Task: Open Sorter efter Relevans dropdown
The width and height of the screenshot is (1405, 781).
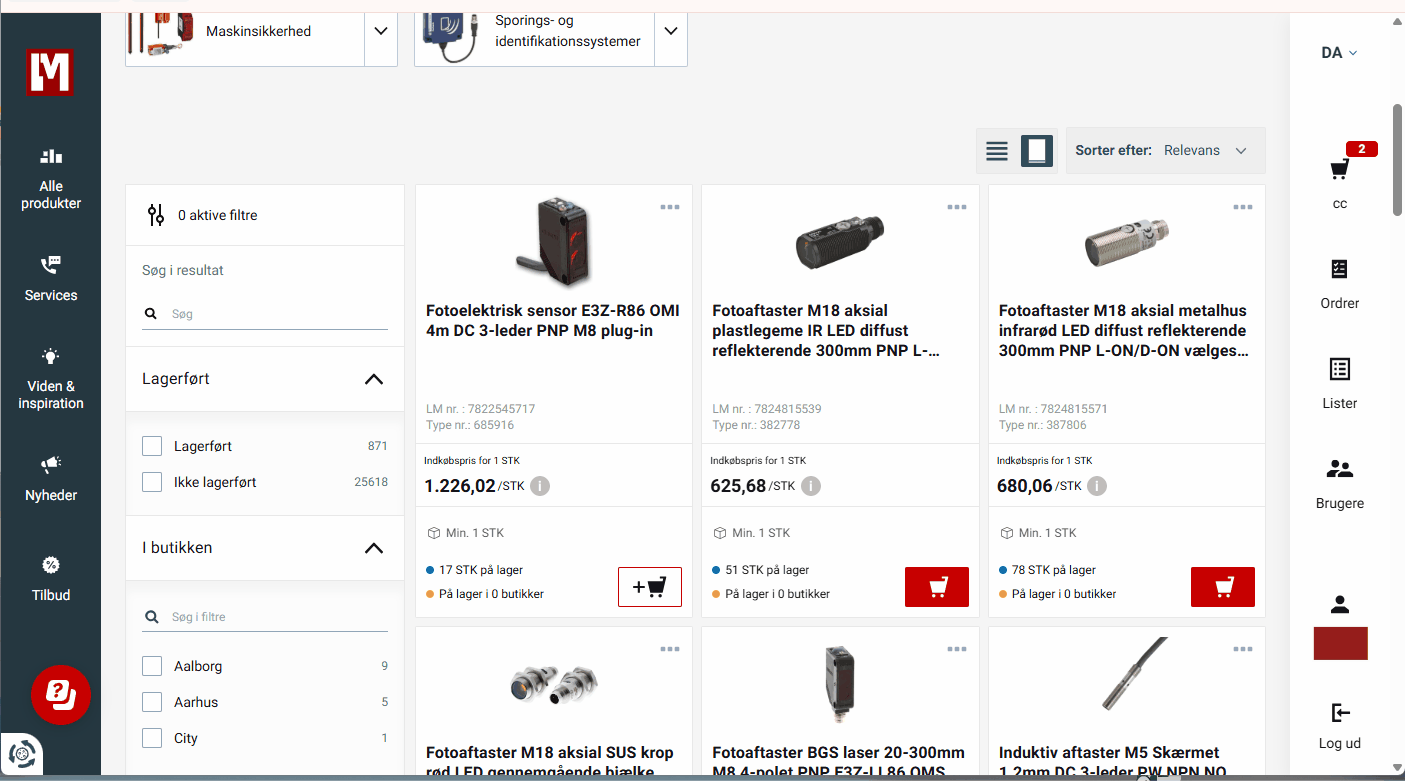Action: (x=1166, y=151)
